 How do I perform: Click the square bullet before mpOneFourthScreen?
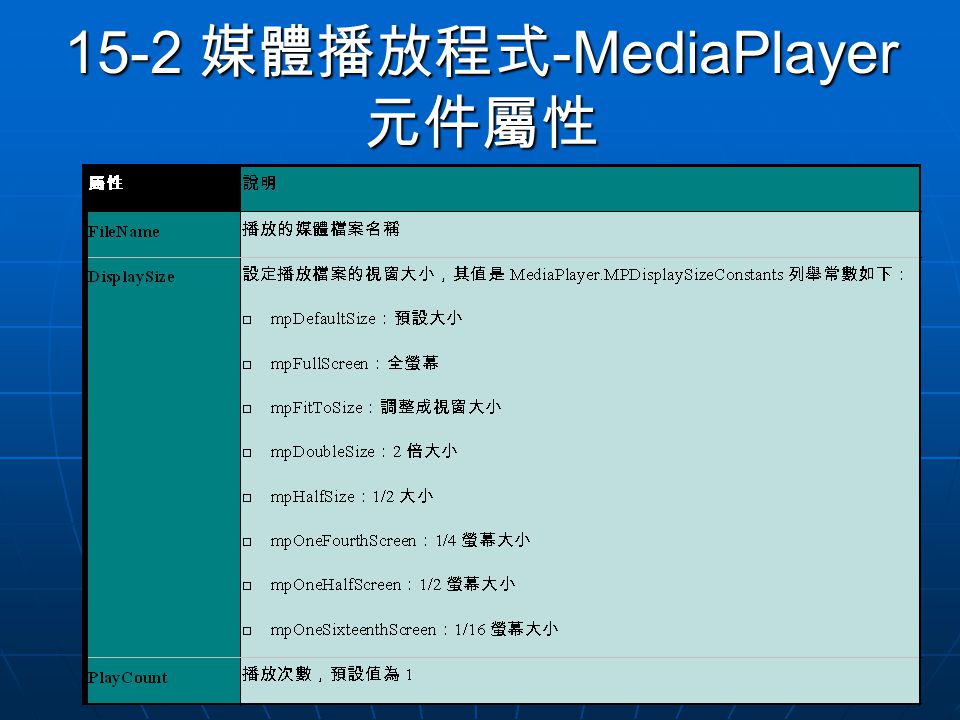click(247, 542)
